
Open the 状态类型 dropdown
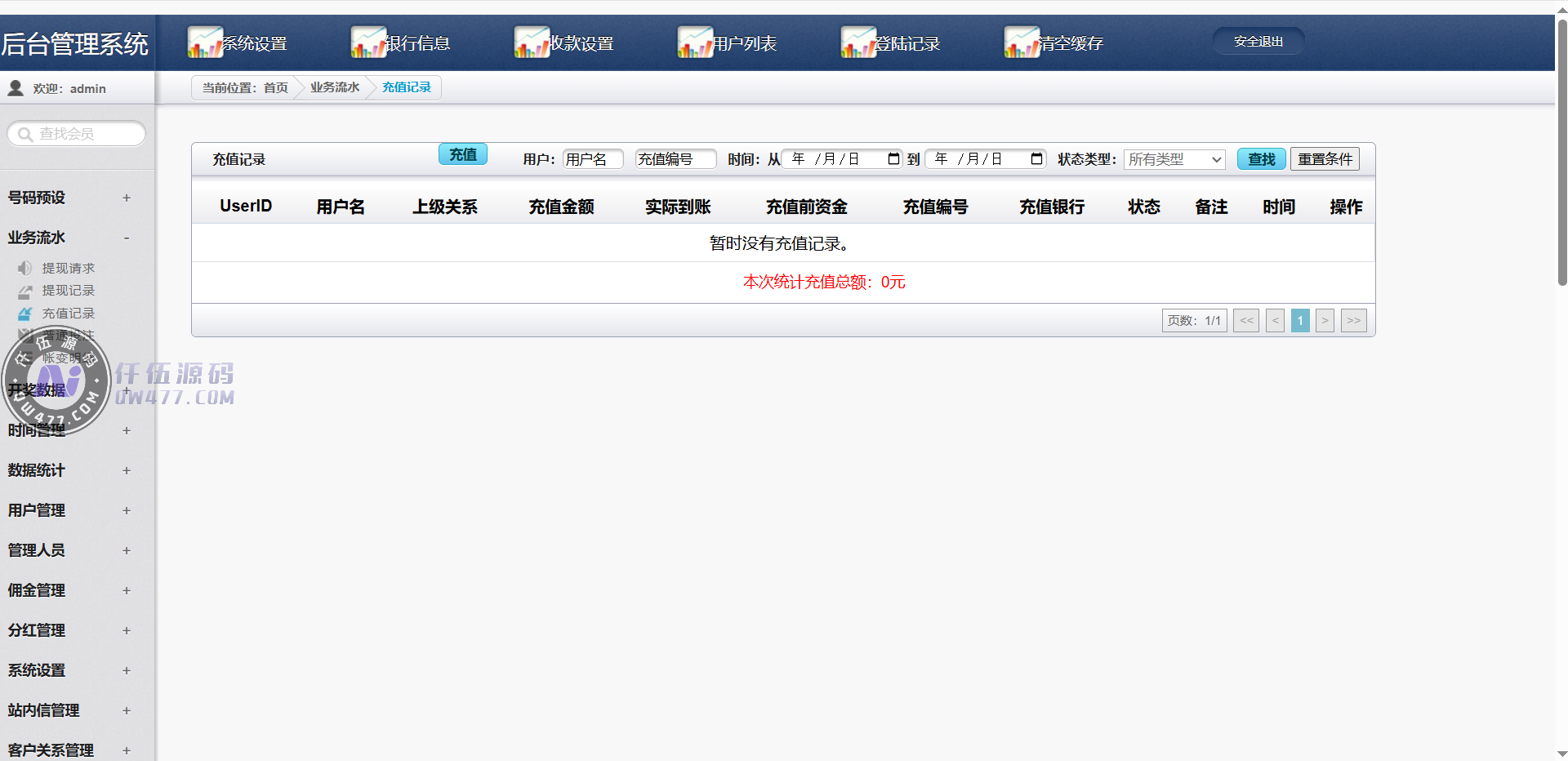click(1174, 159)
